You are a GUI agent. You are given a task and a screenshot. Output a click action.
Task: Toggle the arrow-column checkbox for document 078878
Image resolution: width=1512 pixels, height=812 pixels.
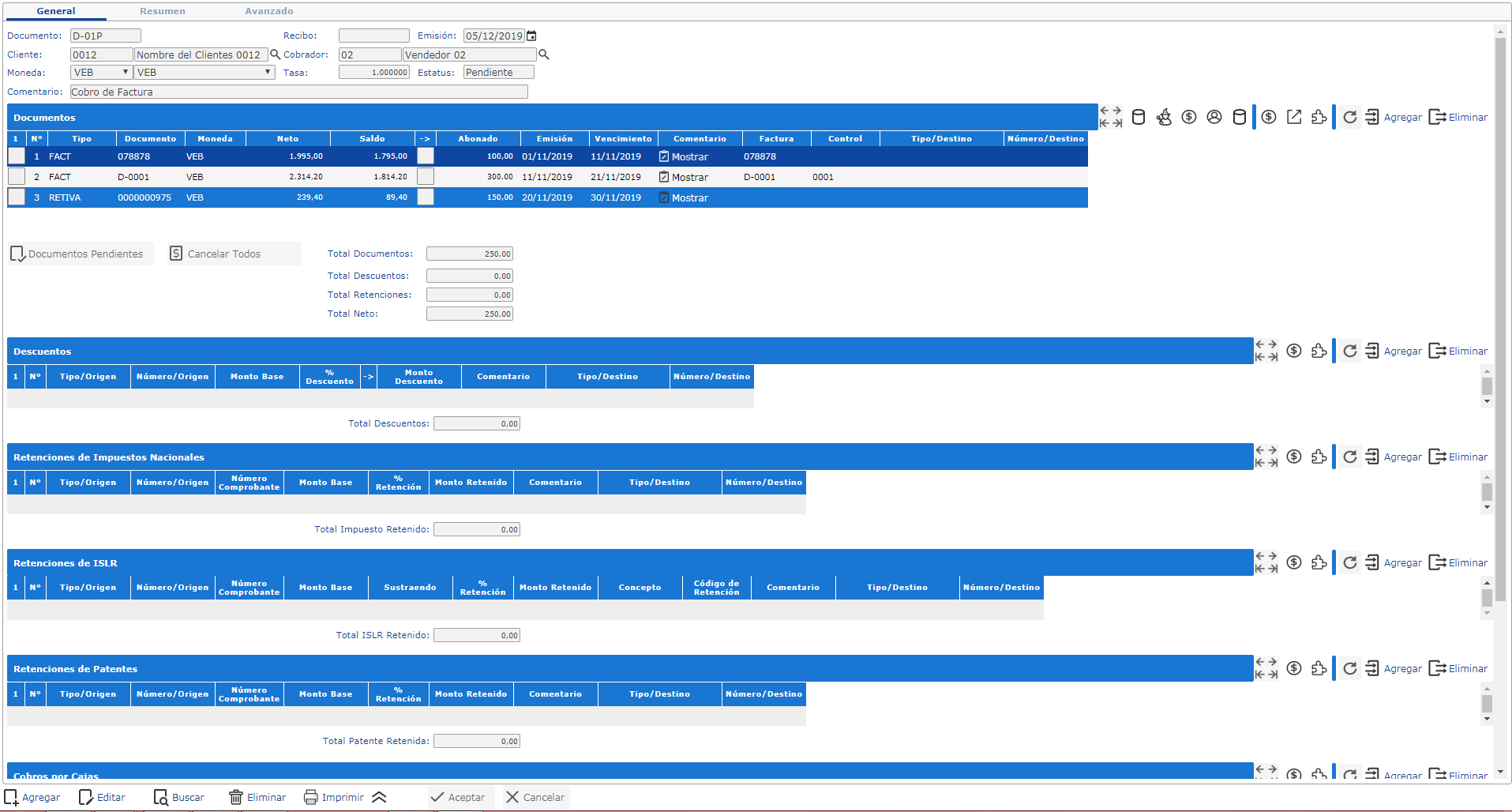tap(426, 156)
